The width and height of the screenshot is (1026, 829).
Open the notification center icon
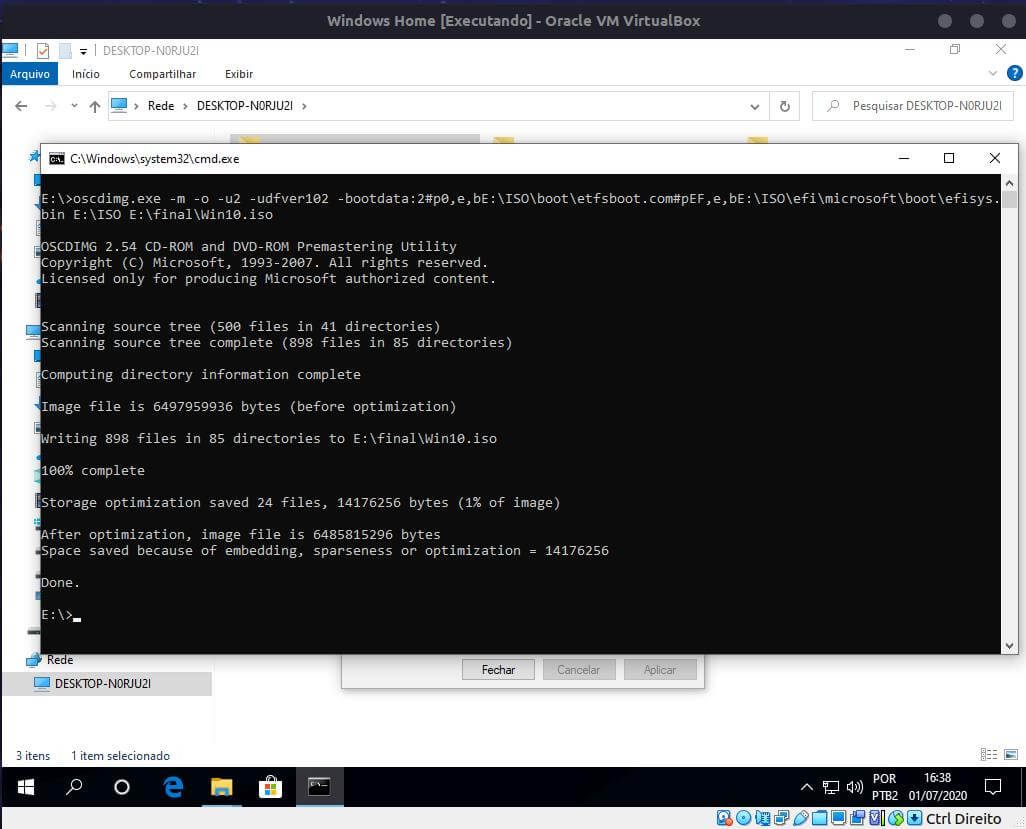(993, 787)
